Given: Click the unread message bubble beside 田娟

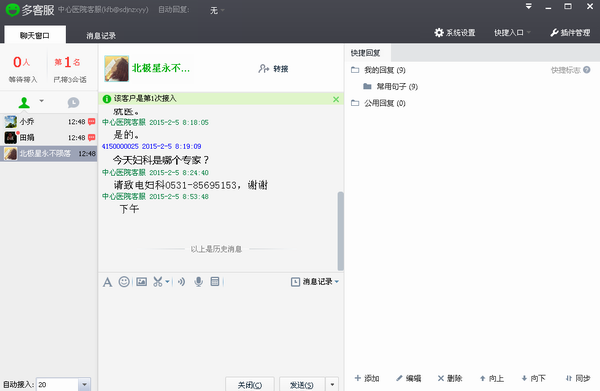Looking at the screenshot, I should pyautogui.click(x=92, y=137).
